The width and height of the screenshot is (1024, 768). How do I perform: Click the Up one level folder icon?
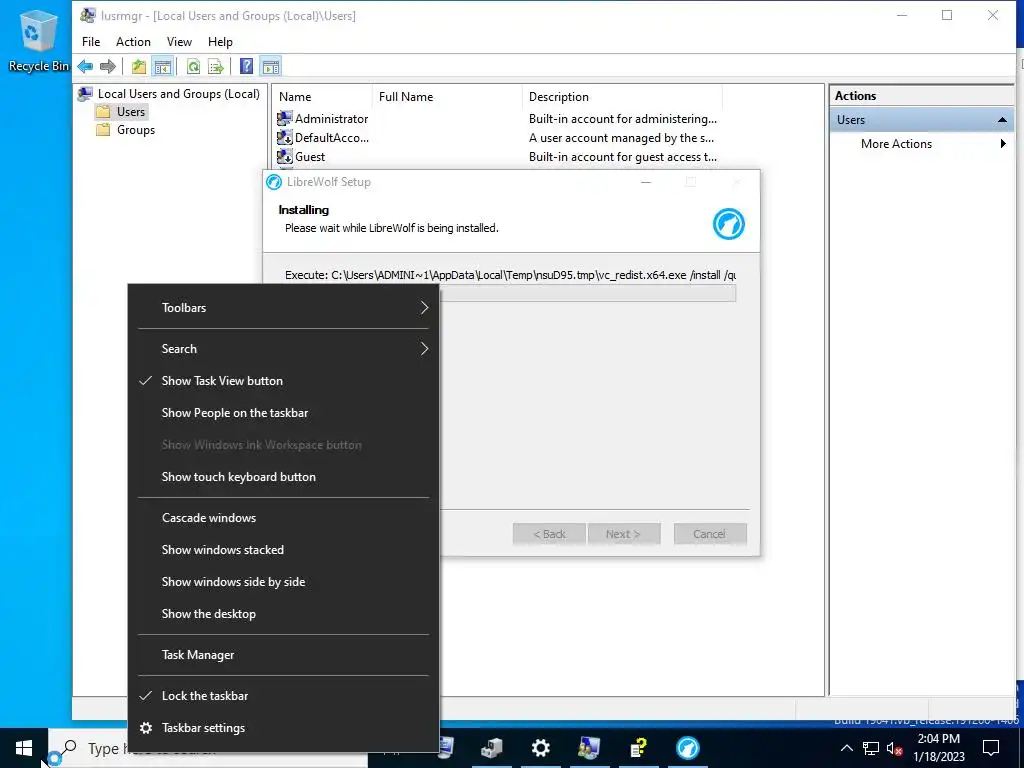click(138, 66)
